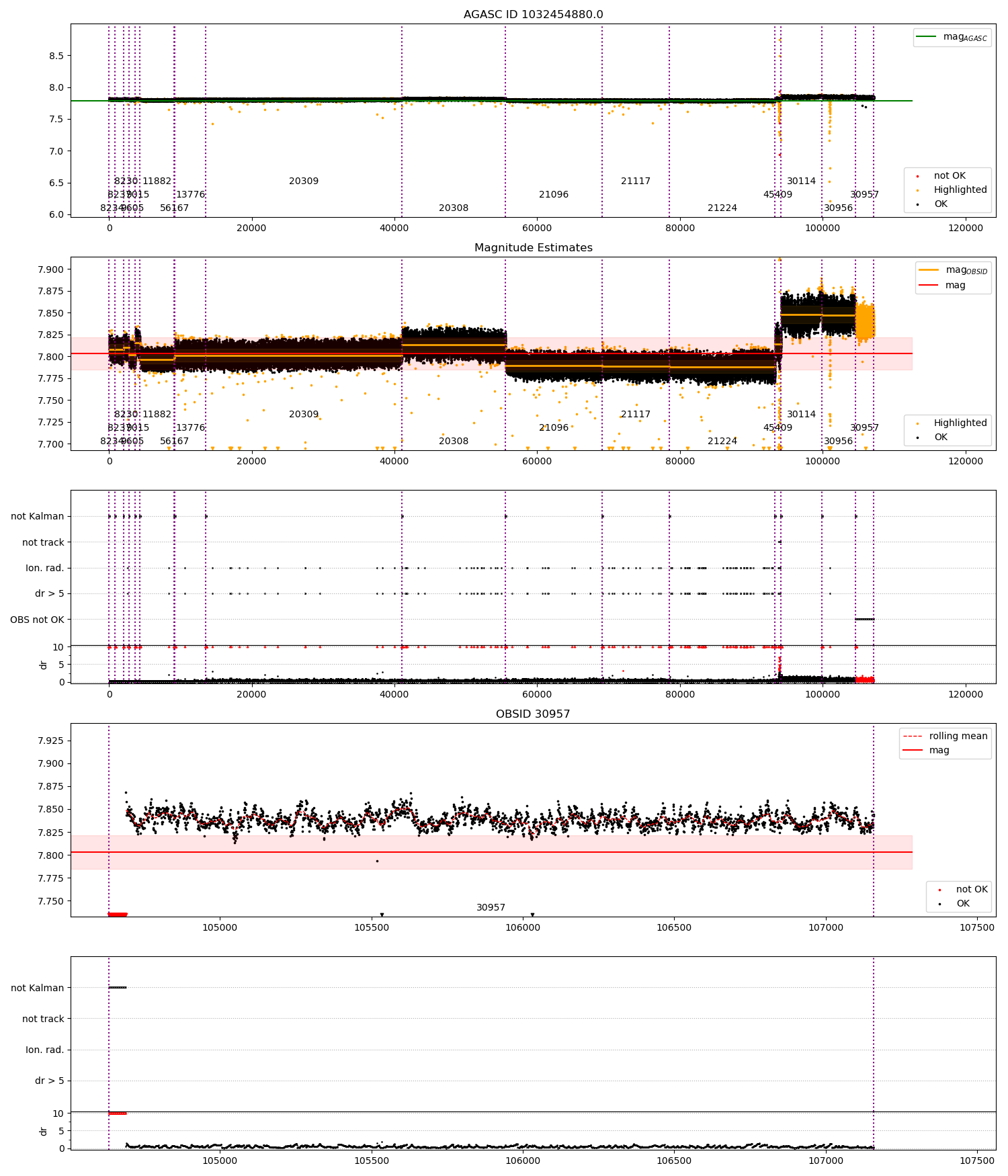Click OBSID label '30114' in Magnitude Estimates plot

[x=801, y=415]
